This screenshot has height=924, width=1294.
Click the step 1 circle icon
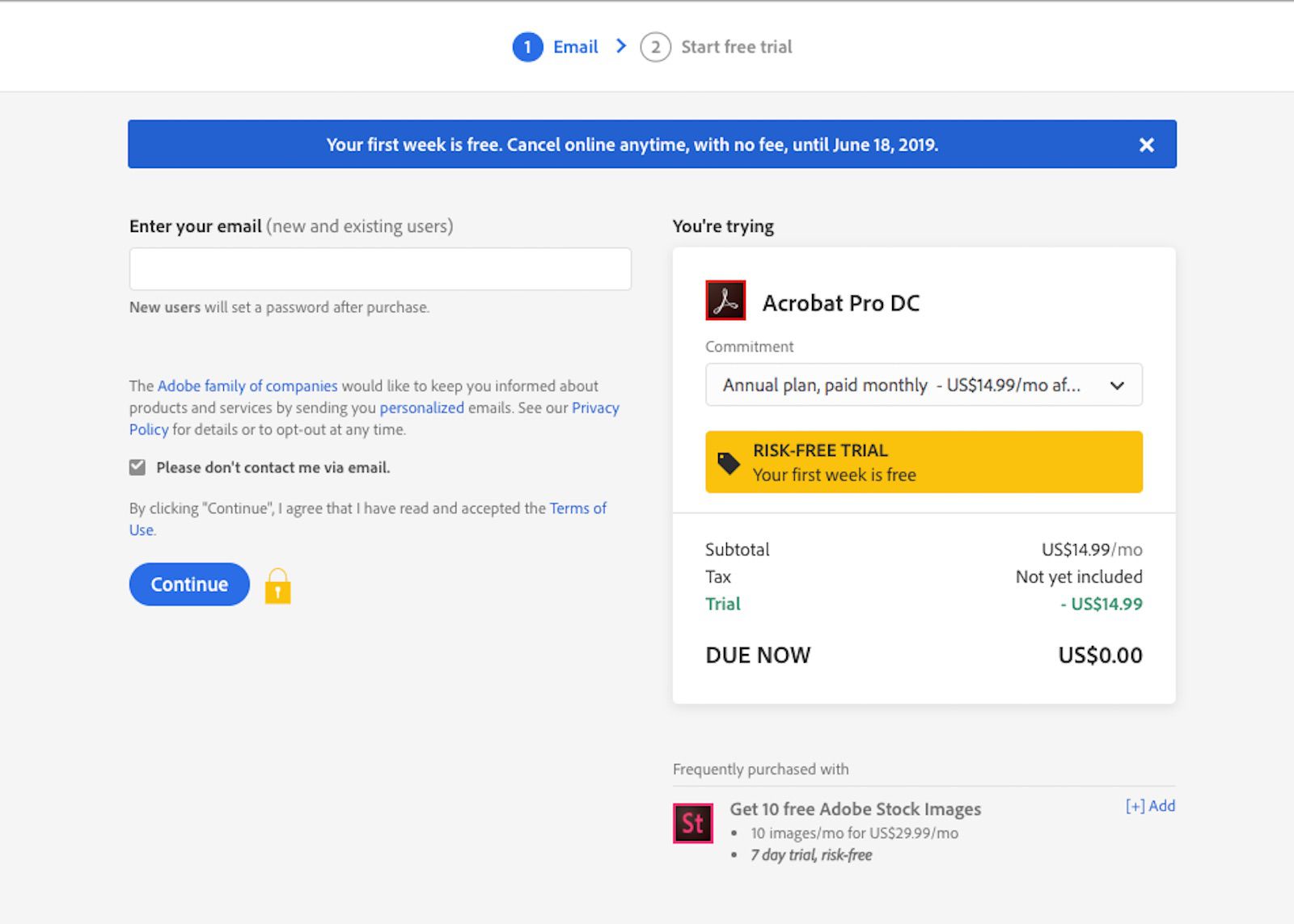click(x=527, y=47)
